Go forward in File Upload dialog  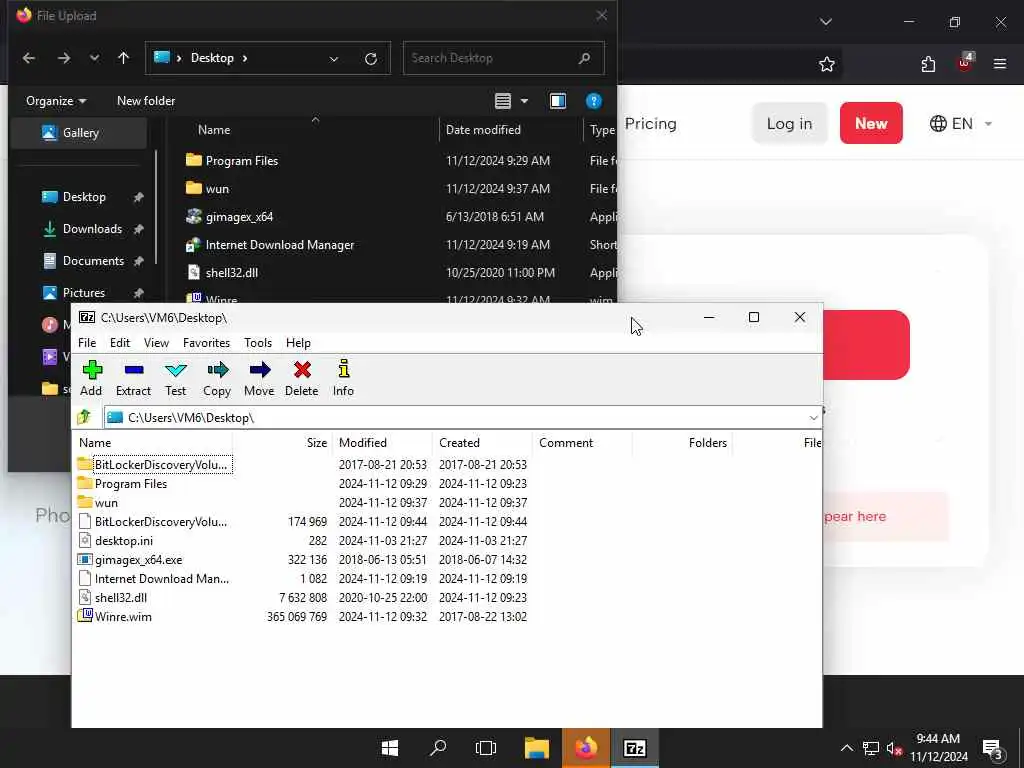click(63, 58)
